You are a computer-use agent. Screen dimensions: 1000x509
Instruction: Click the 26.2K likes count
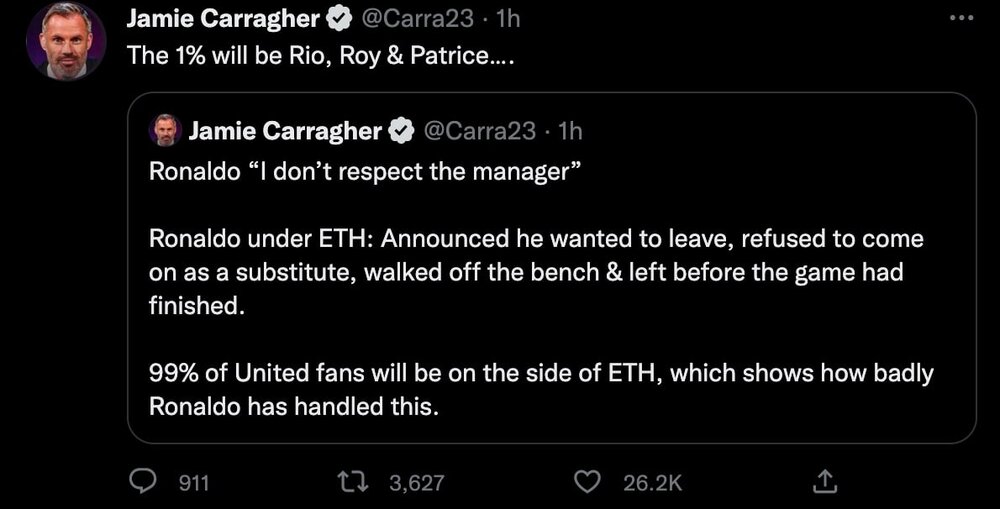(x=652, y=483)
